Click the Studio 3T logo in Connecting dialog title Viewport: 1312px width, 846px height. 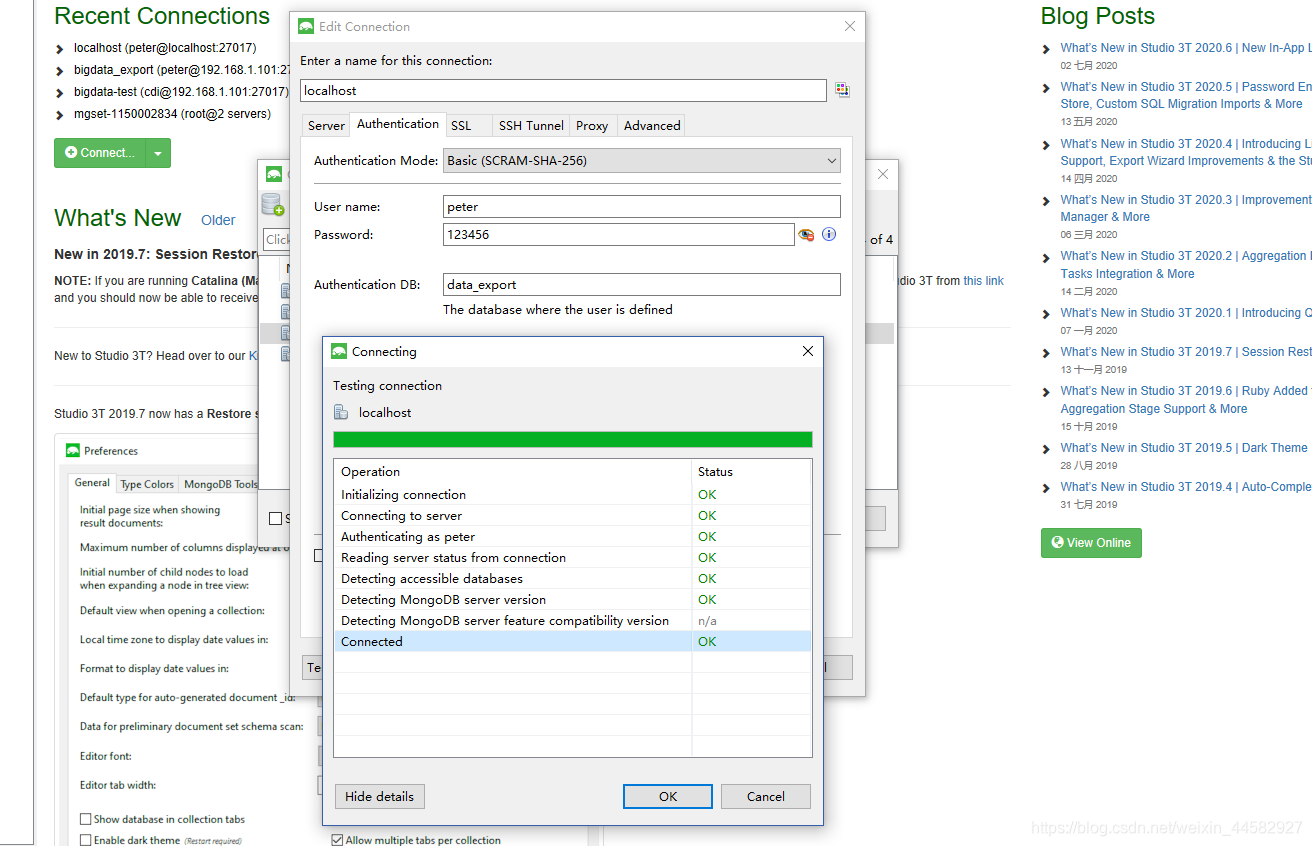(339, 351)
